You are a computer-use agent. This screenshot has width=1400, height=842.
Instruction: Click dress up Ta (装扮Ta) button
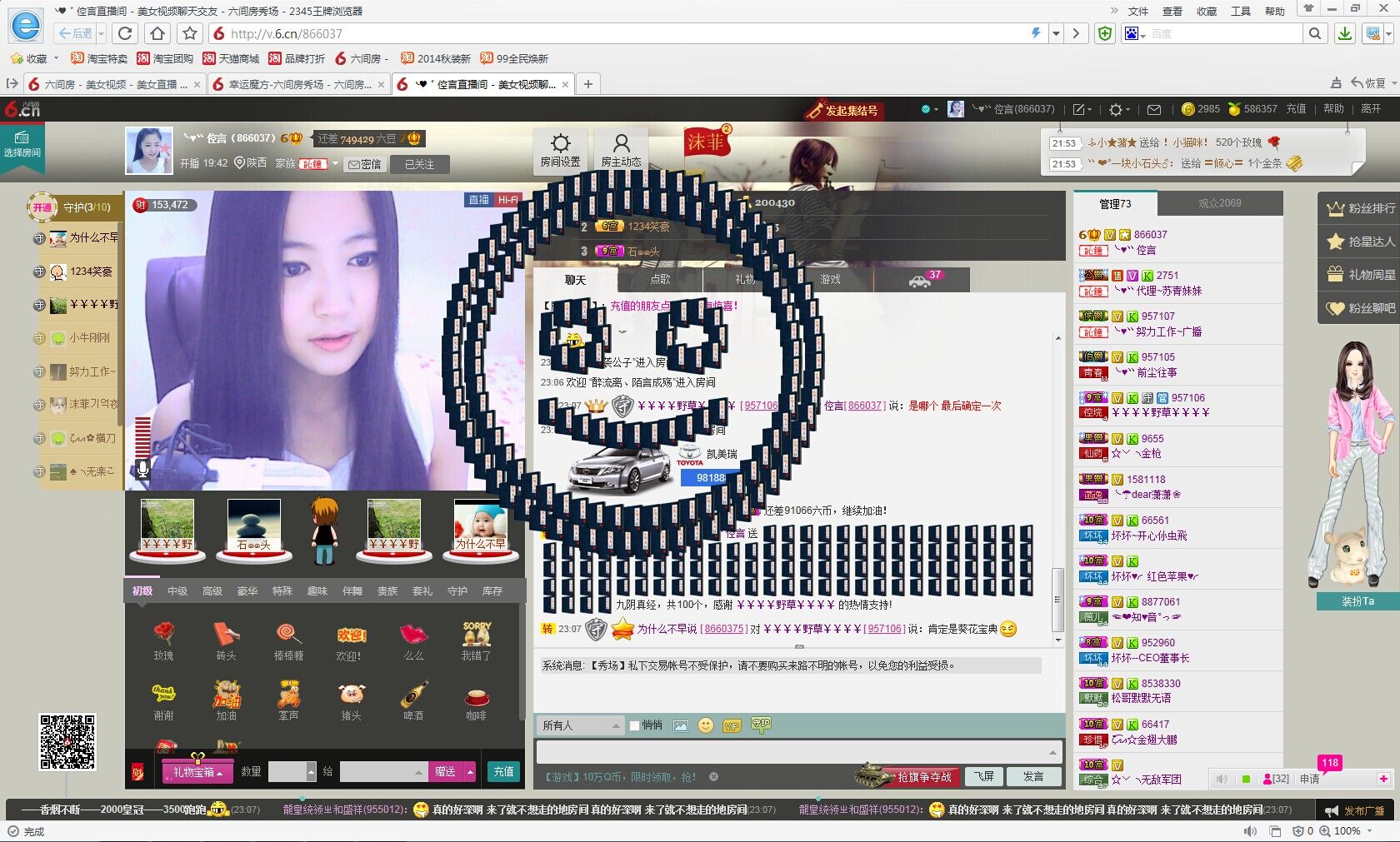(x=1357, y=600)
